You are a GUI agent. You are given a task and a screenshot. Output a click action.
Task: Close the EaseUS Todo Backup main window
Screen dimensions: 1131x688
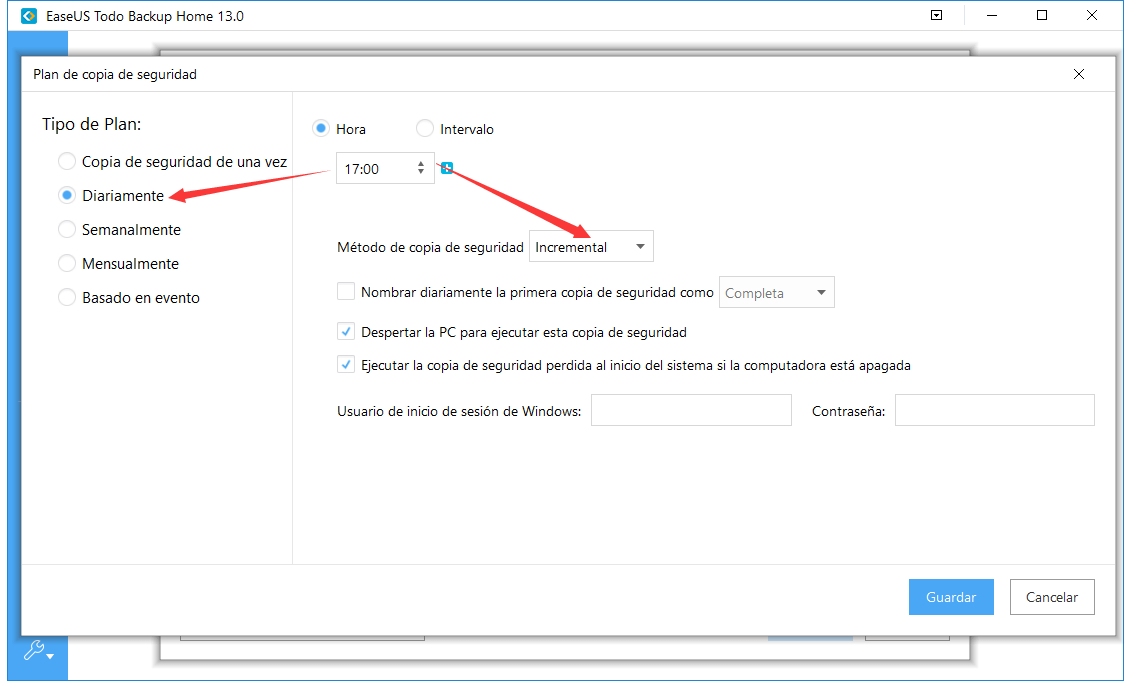[1091, 15]
